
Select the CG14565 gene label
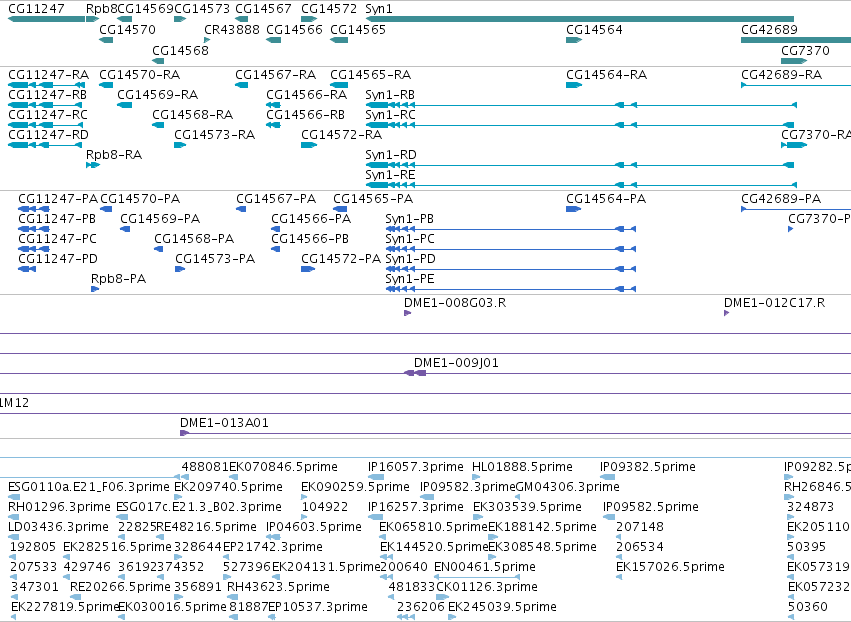tap(358, 29)
